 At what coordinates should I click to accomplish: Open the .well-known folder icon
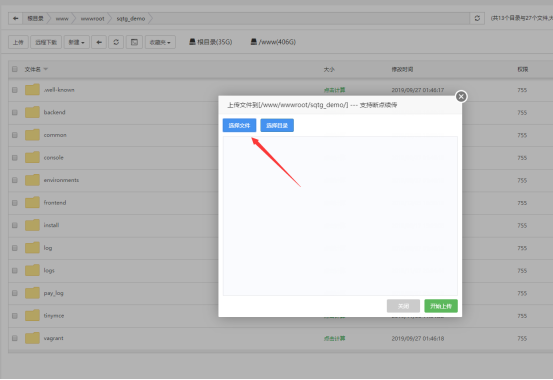[32, 90]
